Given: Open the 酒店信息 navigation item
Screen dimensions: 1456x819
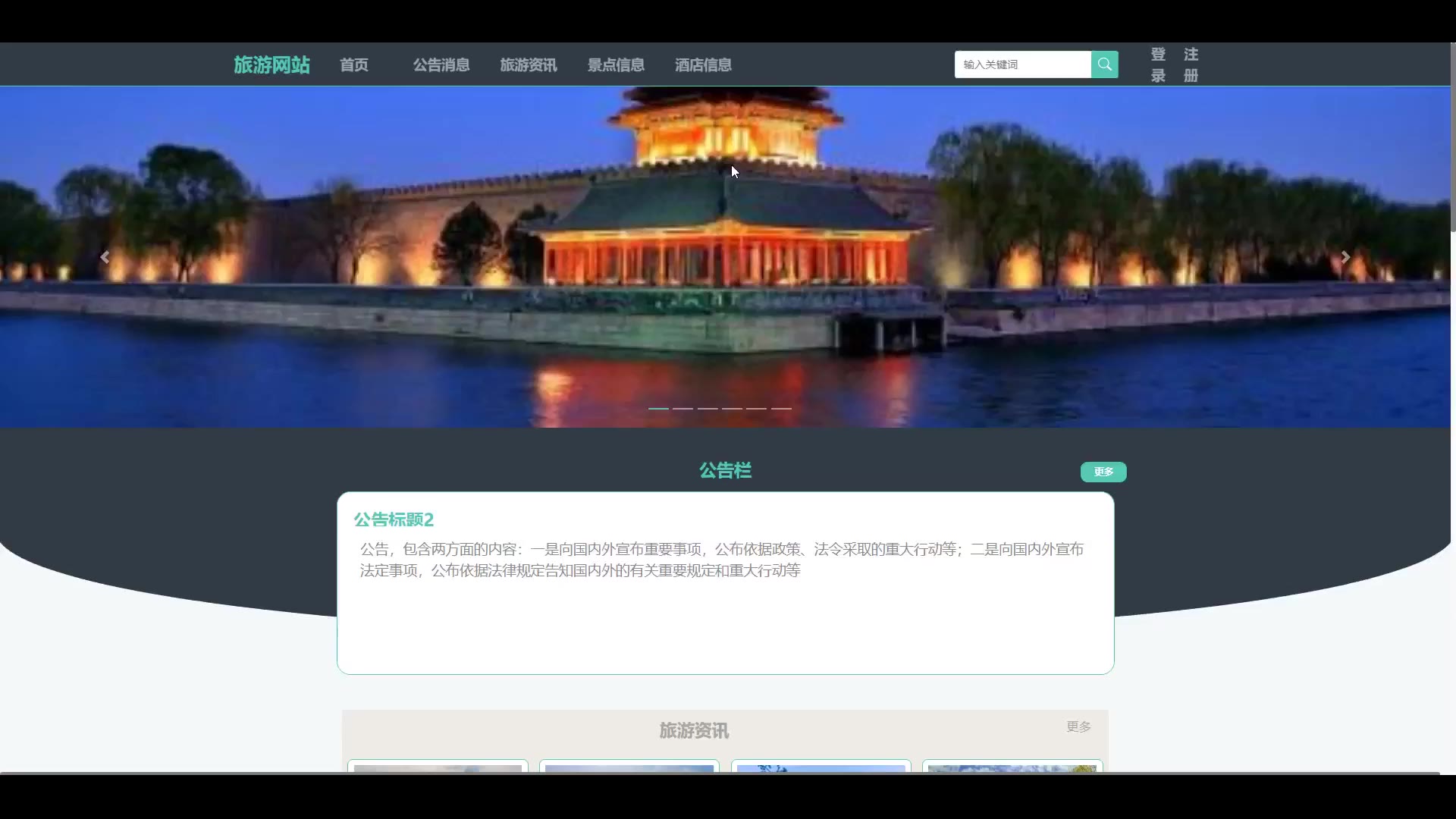Looking at the screenshot, I should pyautogui.click(x=703, y=64).
